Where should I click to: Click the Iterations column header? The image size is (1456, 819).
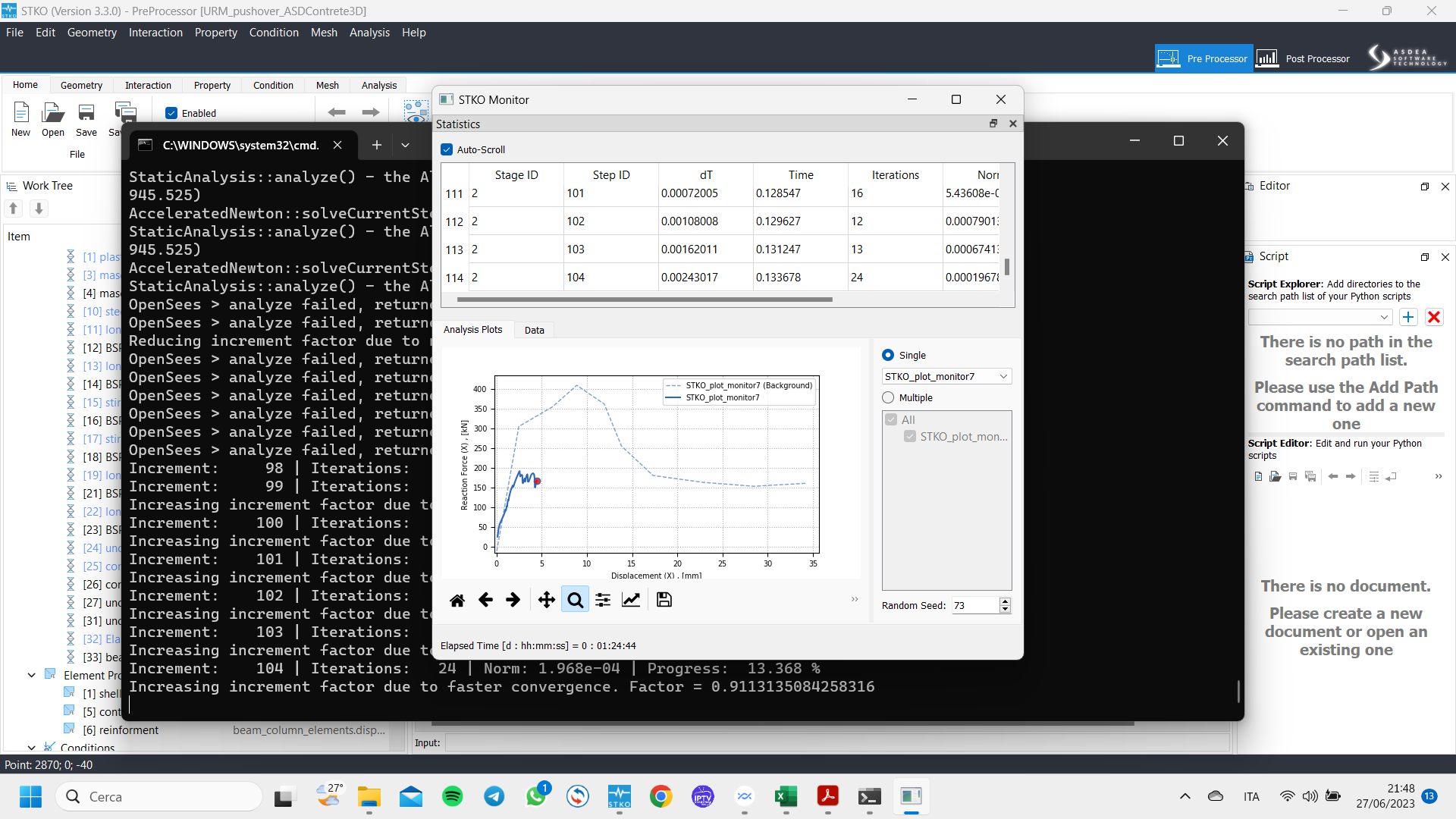click(895, 175)
